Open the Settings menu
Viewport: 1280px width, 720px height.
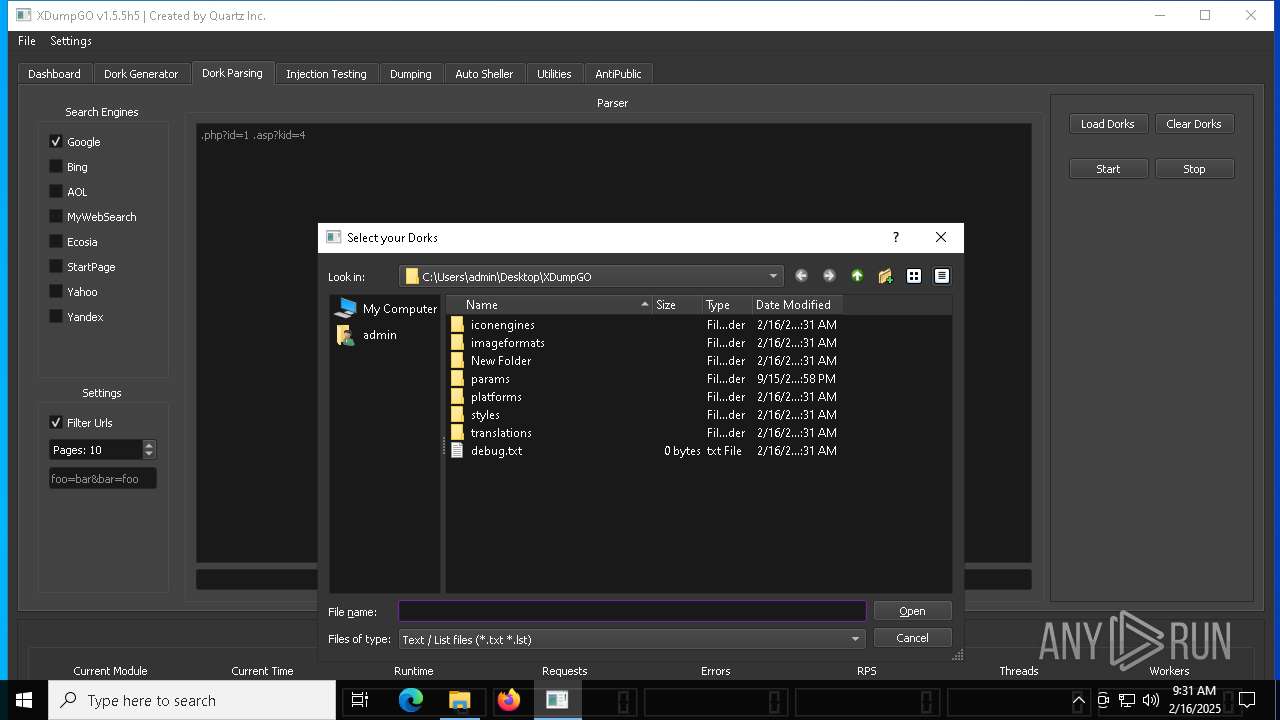[71, 41]
